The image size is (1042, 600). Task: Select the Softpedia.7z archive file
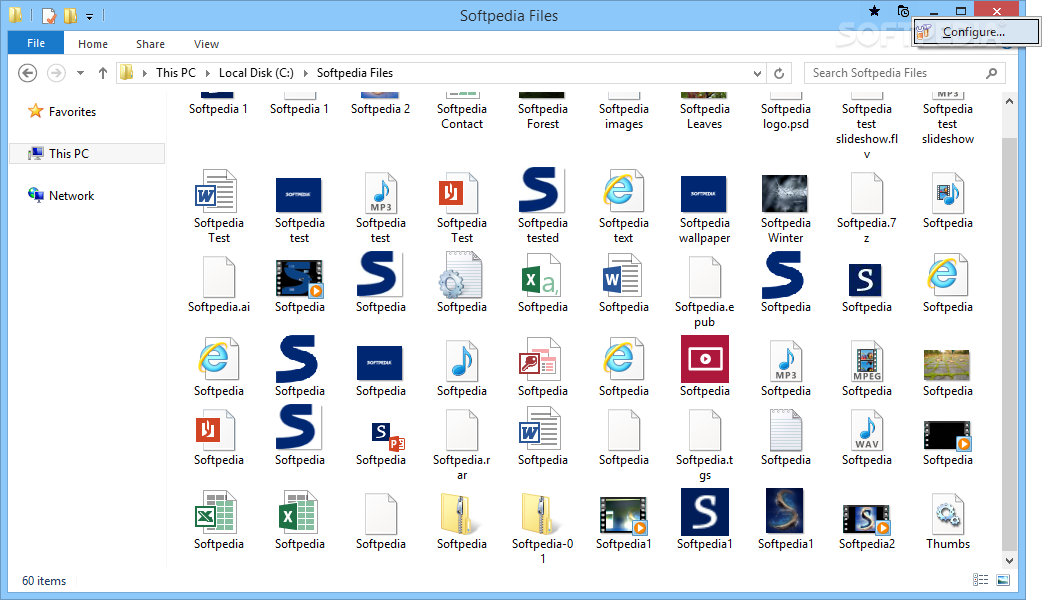pos(867,207)
